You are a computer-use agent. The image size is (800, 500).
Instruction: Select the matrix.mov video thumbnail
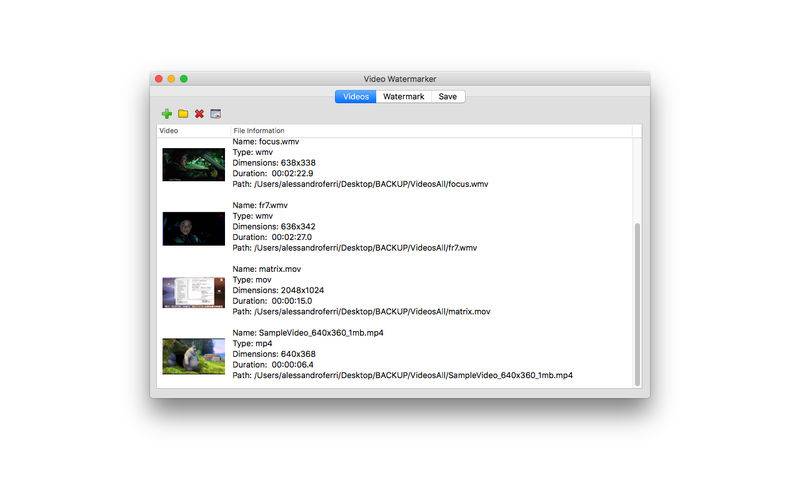[193, 292]
